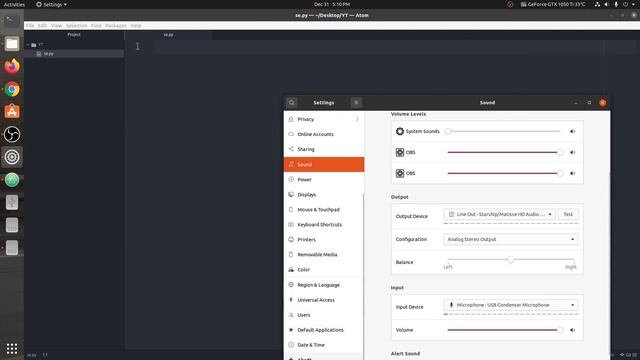Click the Displays monitor icon in sidebar
Image resolution: width=640 pixels, height=360 pixels.
coord(291,194)
